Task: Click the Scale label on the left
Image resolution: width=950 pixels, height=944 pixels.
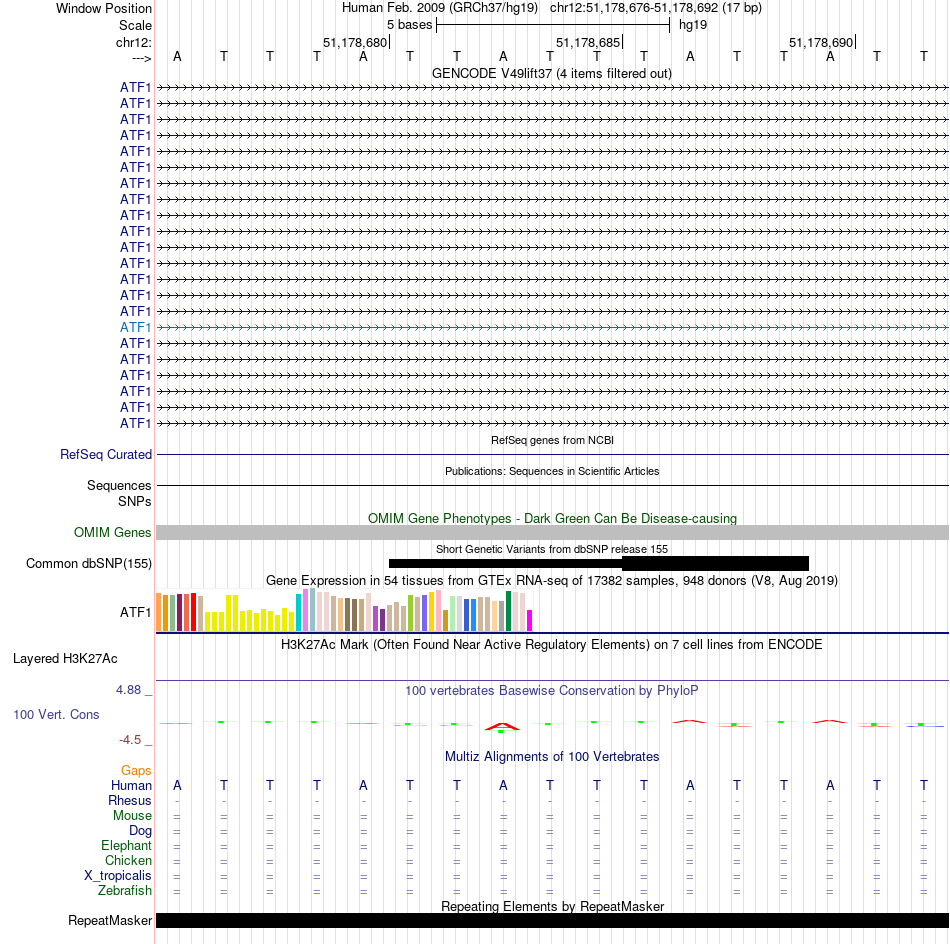Action: pyautogui.click(x=135, y=25)
